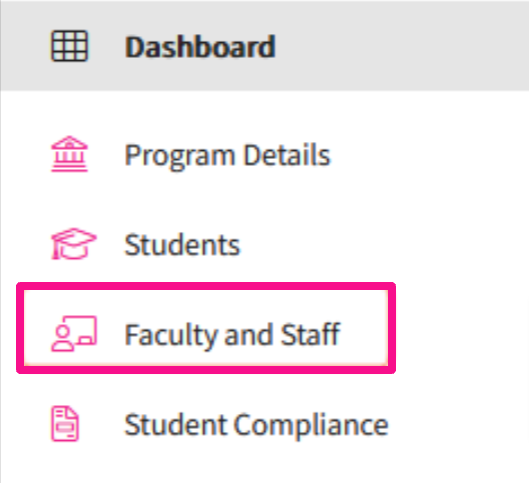Select the Students text label

(182, 245)
